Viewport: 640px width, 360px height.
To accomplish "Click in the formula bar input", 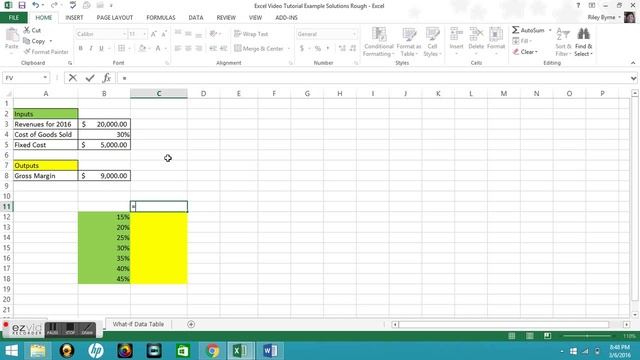I will 373,78.
